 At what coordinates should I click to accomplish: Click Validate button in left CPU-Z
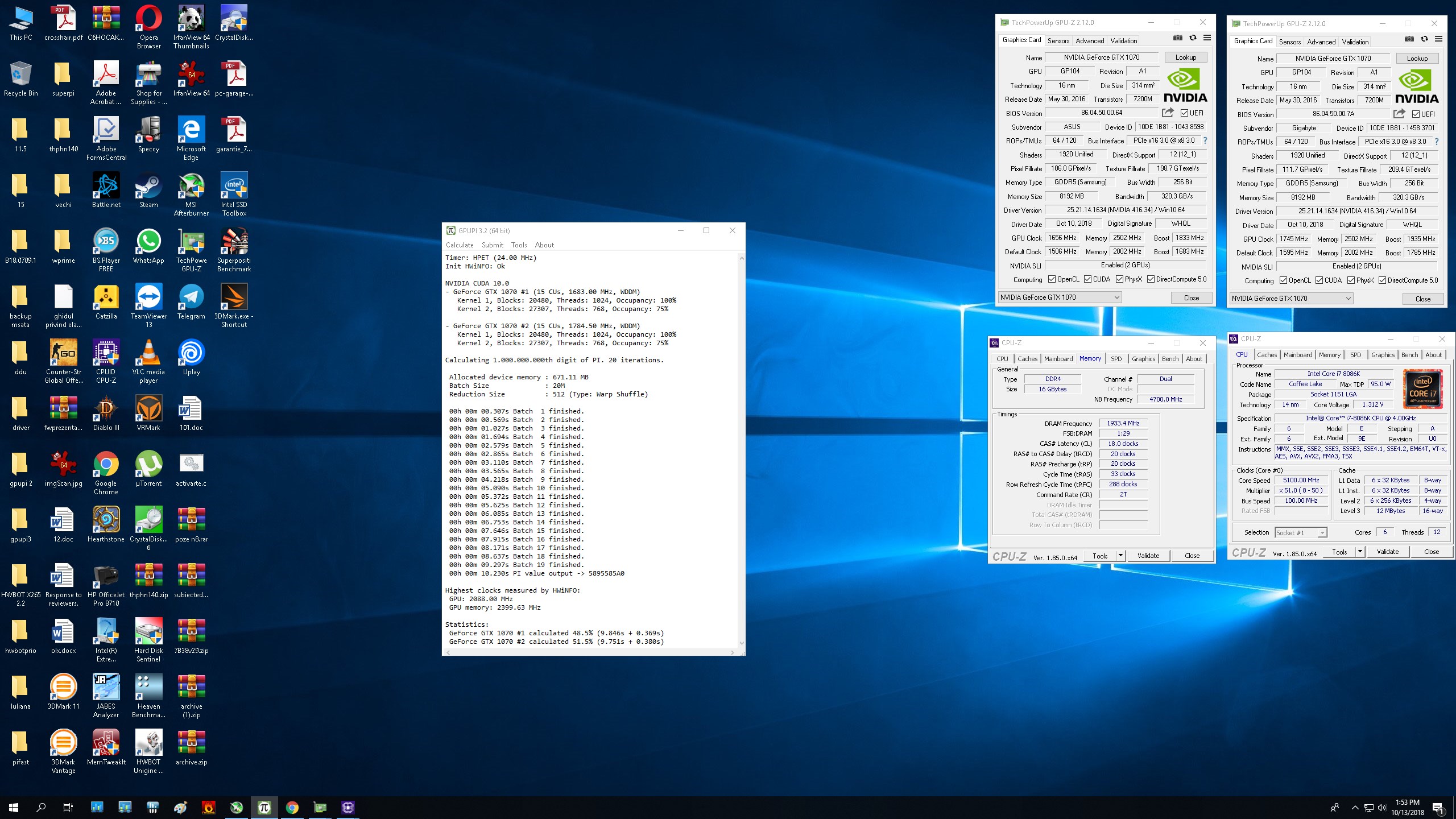[1148, 556]
